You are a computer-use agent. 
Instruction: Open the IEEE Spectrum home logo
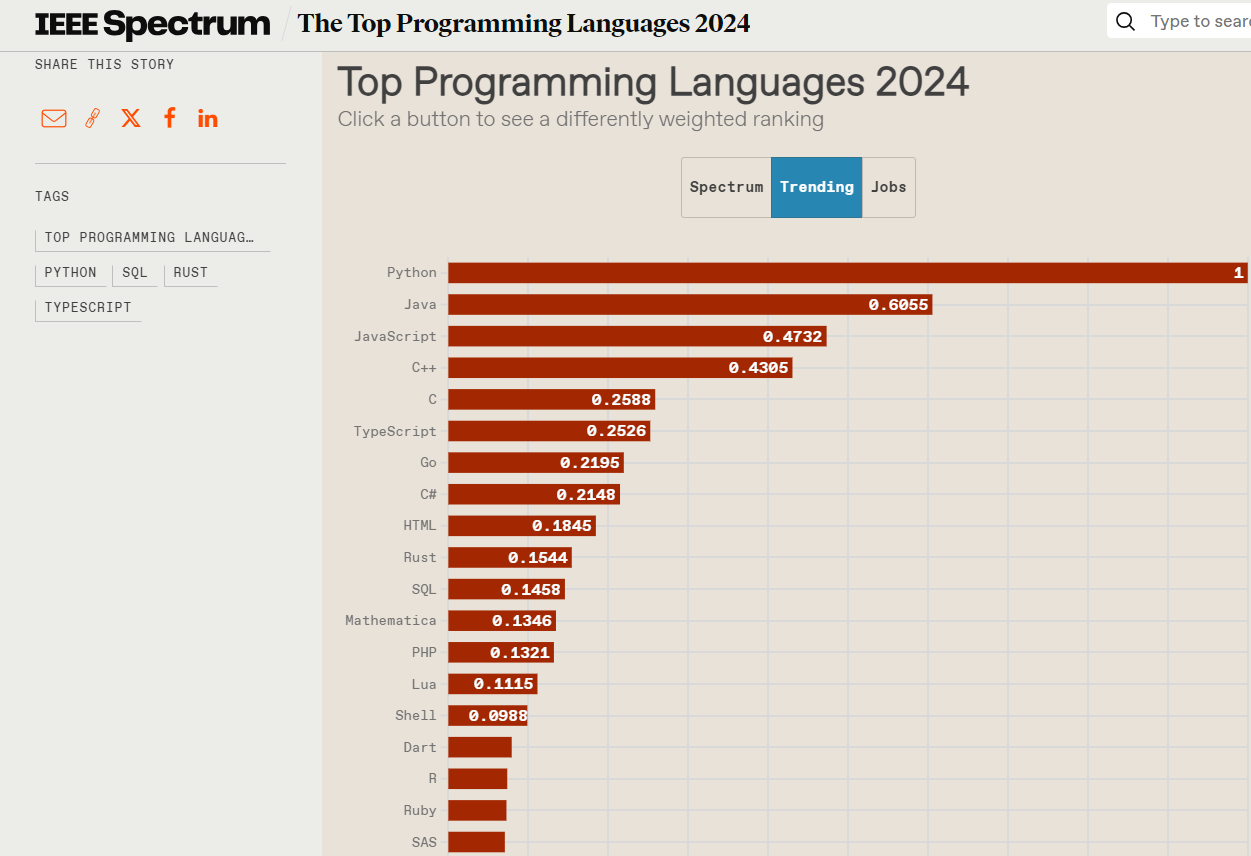click(153, 24)
